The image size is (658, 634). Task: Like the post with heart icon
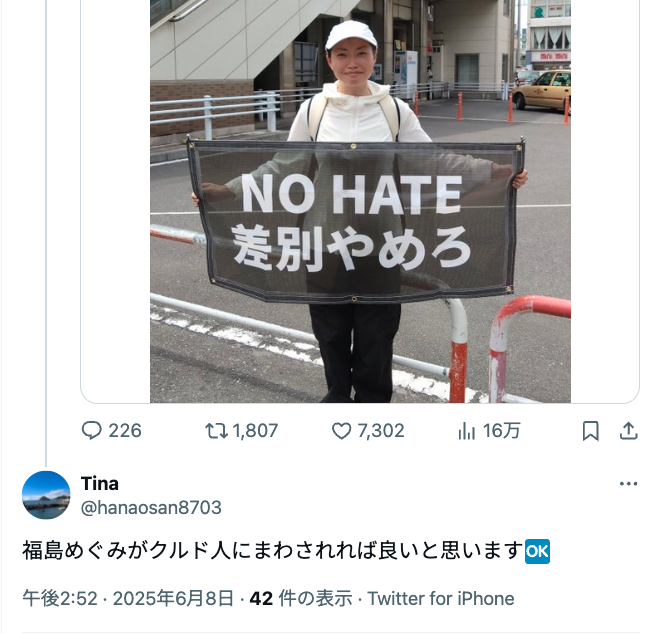342,431
